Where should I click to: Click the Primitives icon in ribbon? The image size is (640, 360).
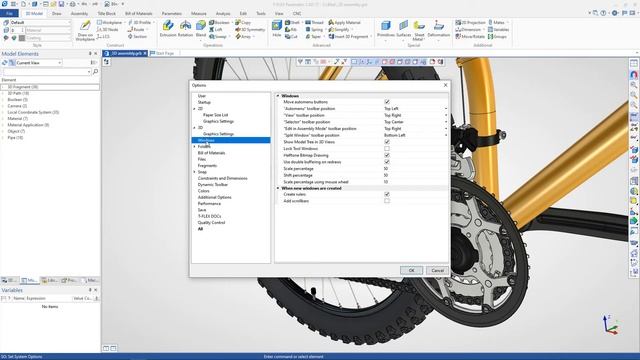tap(386, 26)
